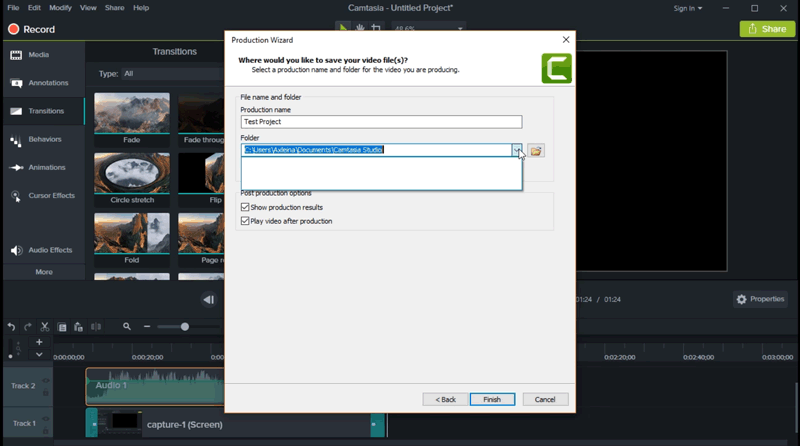Click the browse folder icon

(x=536, y=151)
